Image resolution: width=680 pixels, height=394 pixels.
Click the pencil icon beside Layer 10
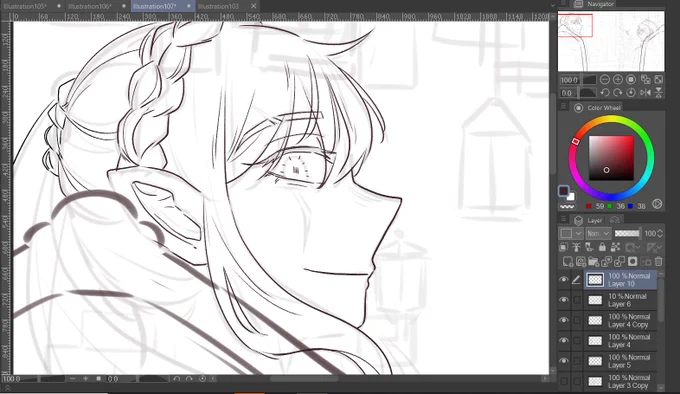[576, 280]
